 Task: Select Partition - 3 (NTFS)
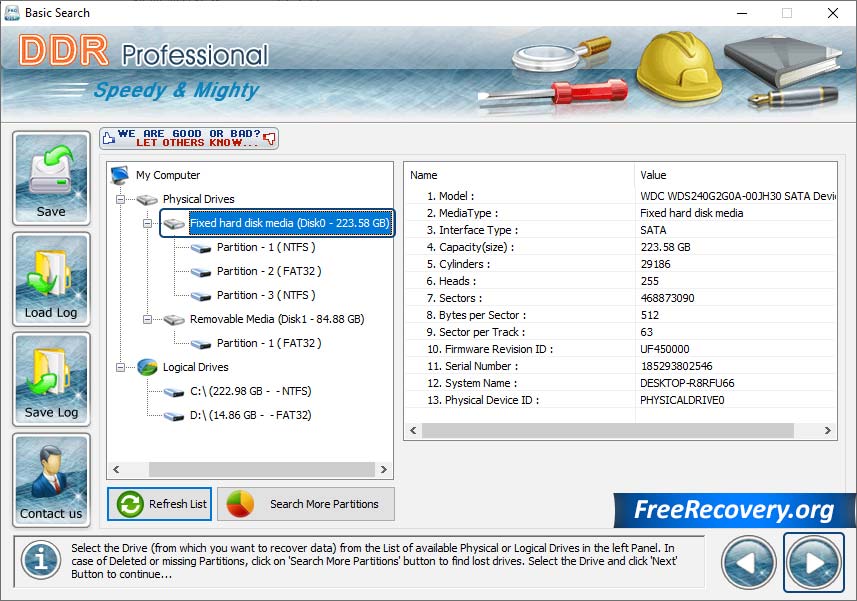pyautogui.click(x=266, y=295)
